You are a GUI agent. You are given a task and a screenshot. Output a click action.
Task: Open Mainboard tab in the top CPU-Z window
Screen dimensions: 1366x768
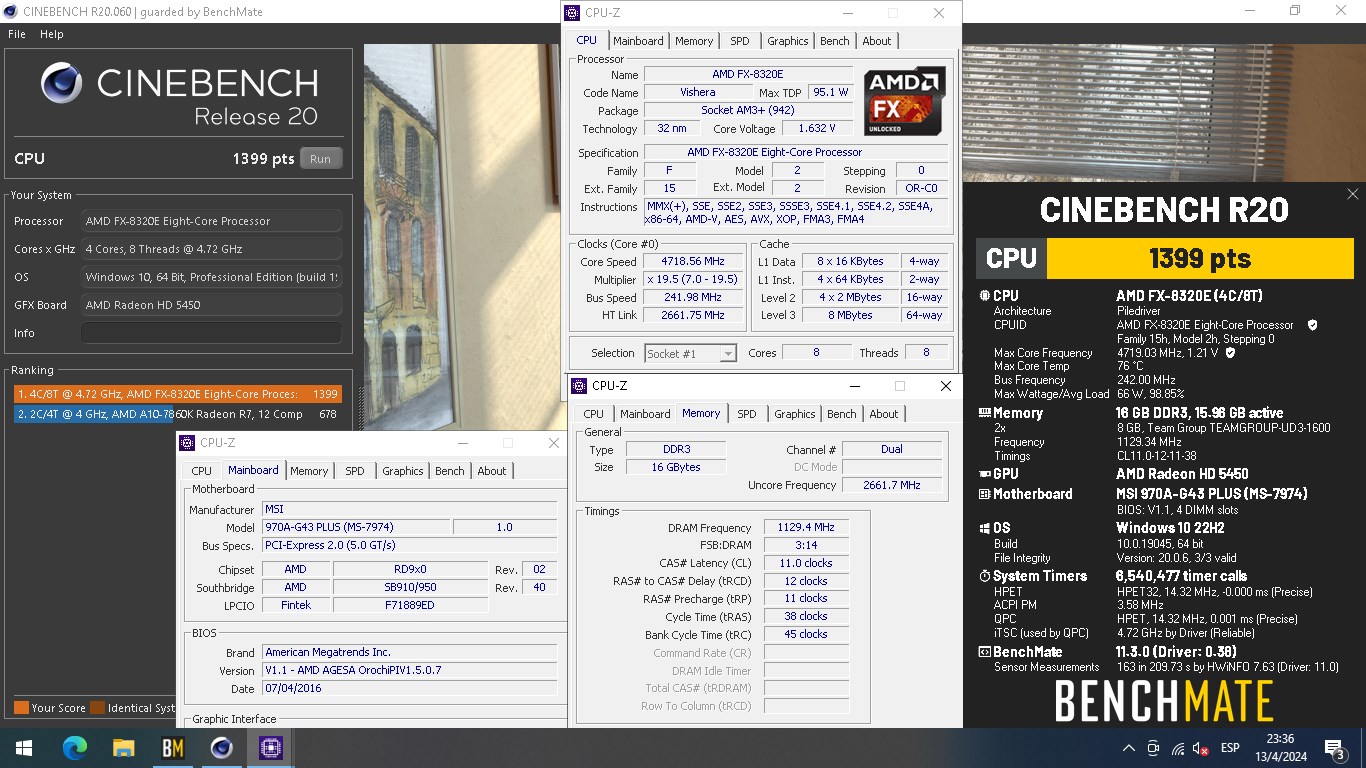pos(638,41)
